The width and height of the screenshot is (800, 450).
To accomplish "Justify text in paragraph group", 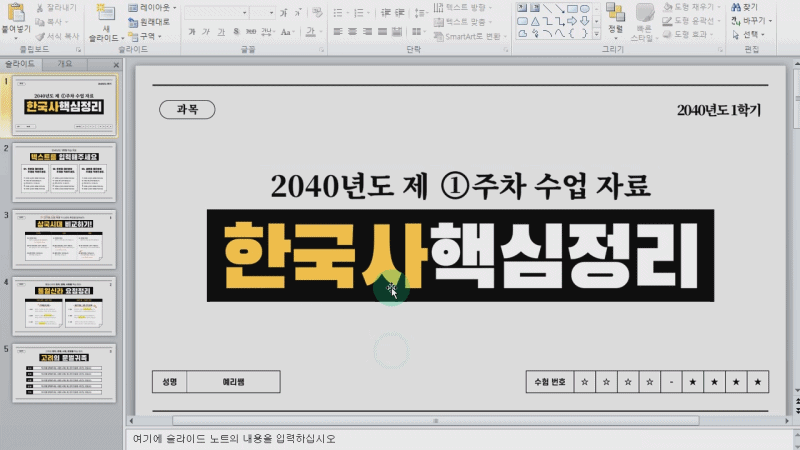I will tap(382, 32).
